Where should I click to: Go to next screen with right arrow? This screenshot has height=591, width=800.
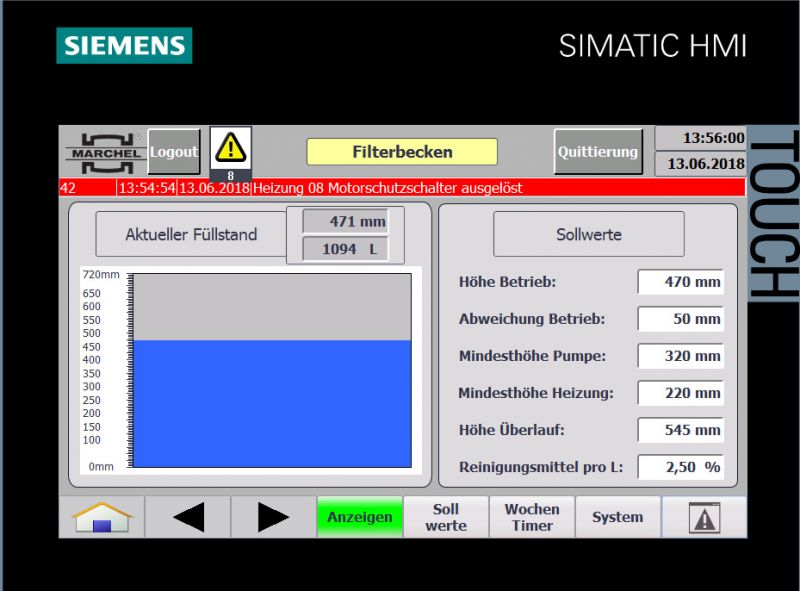pyautogui.click(x=273, y=517)
